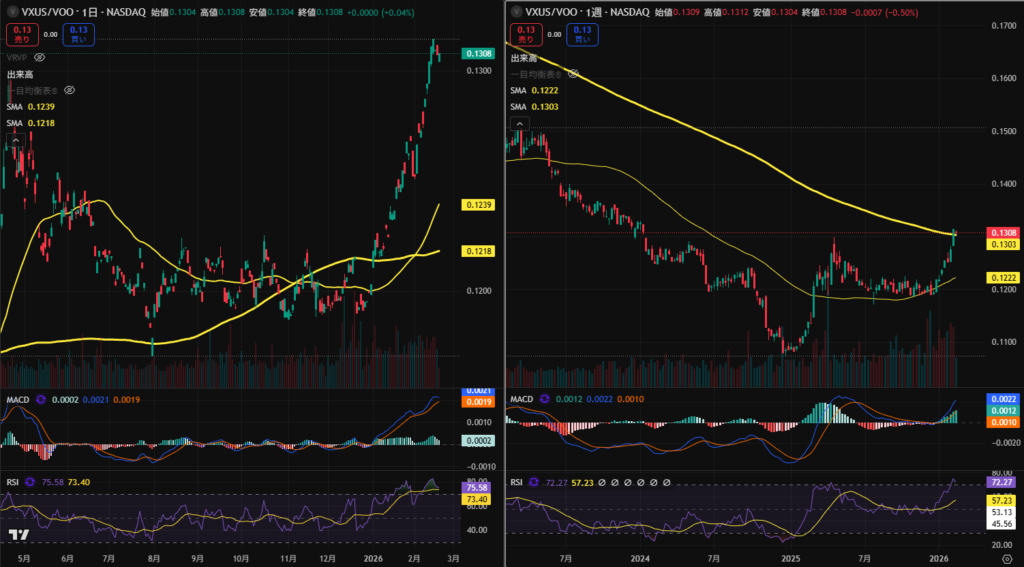Click the yellow 0.1222 SMA price tag on weekly axis
This screenshot has width=1024, height=567.
point(1004,277)
